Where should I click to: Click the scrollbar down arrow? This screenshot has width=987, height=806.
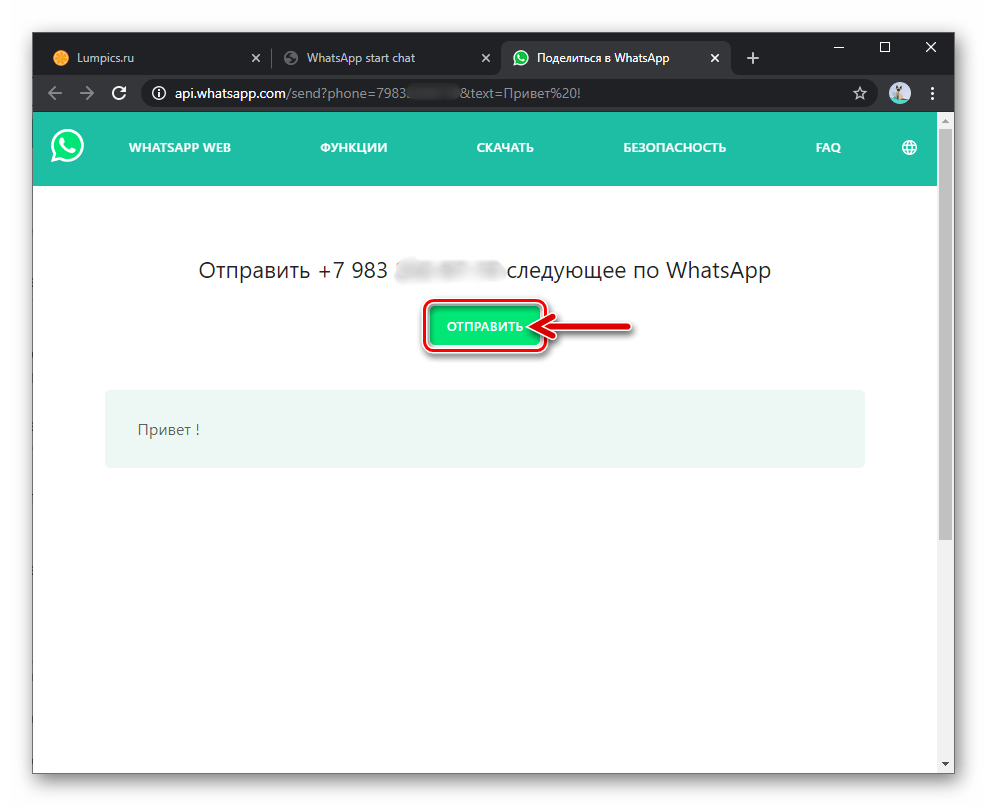pyautogui.click(x=945, y=764)
